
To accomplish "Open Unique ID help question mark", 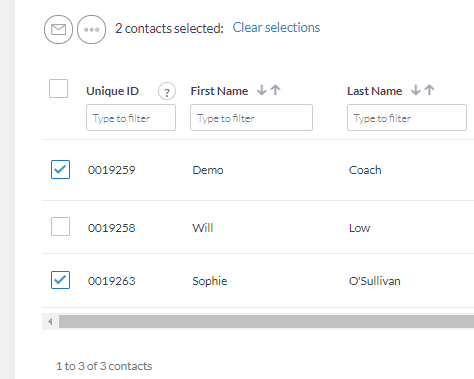I will 167,91.
